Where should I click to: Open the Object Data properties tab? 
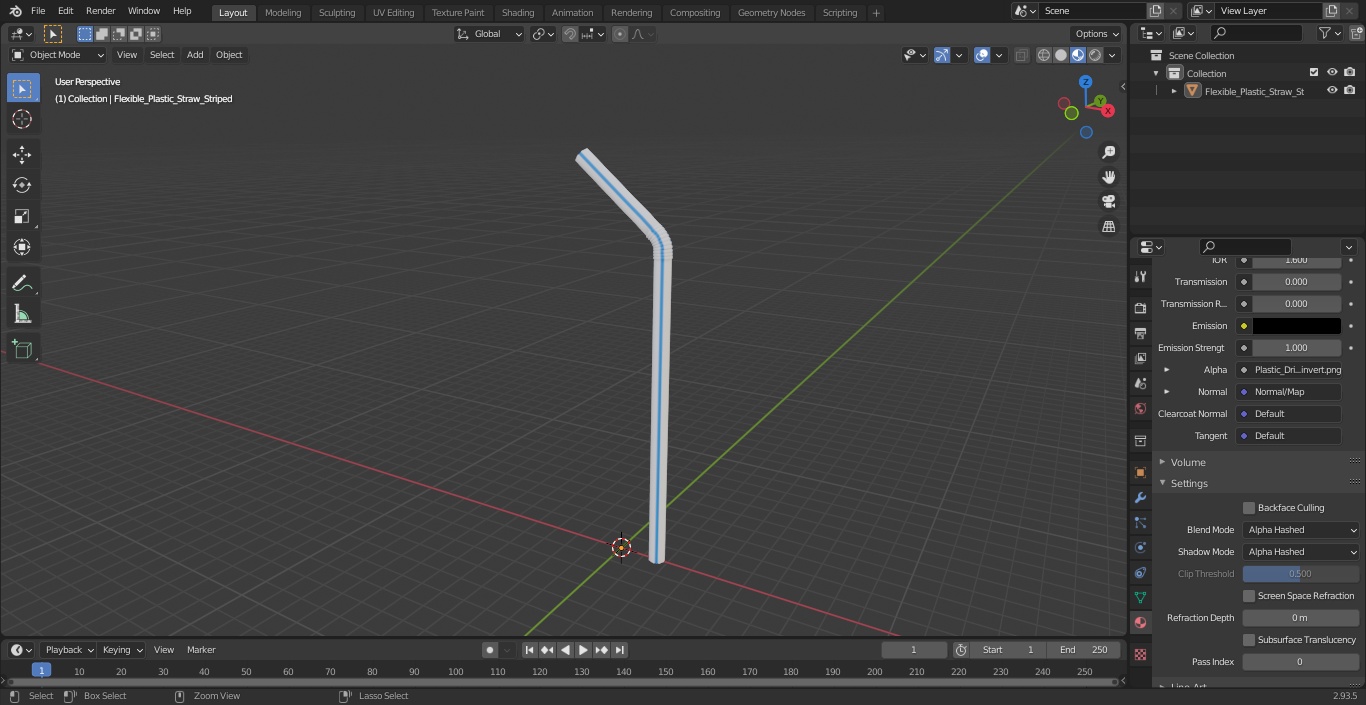(1140, 597)
